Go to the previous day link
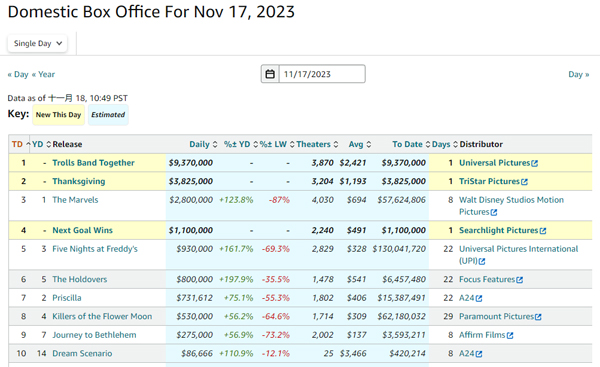This screenshot has width=600, height=367. (18, 74)
